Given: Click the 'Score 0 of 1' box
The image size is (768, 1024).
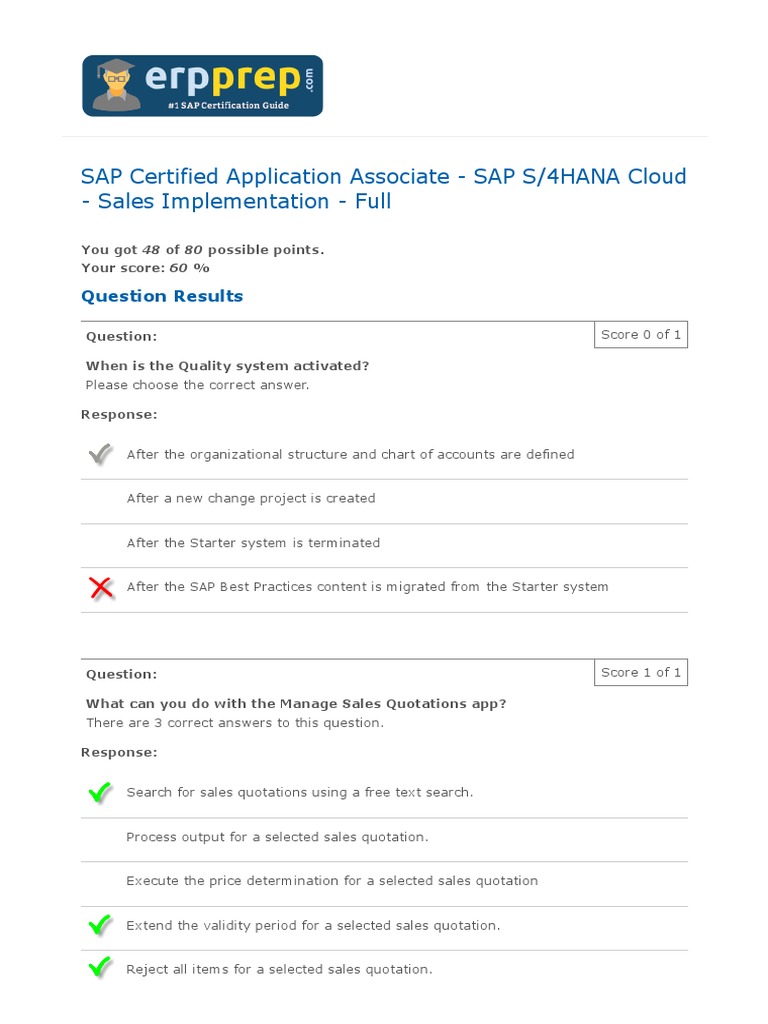Looking at the screenshot, I should (641, 335).
